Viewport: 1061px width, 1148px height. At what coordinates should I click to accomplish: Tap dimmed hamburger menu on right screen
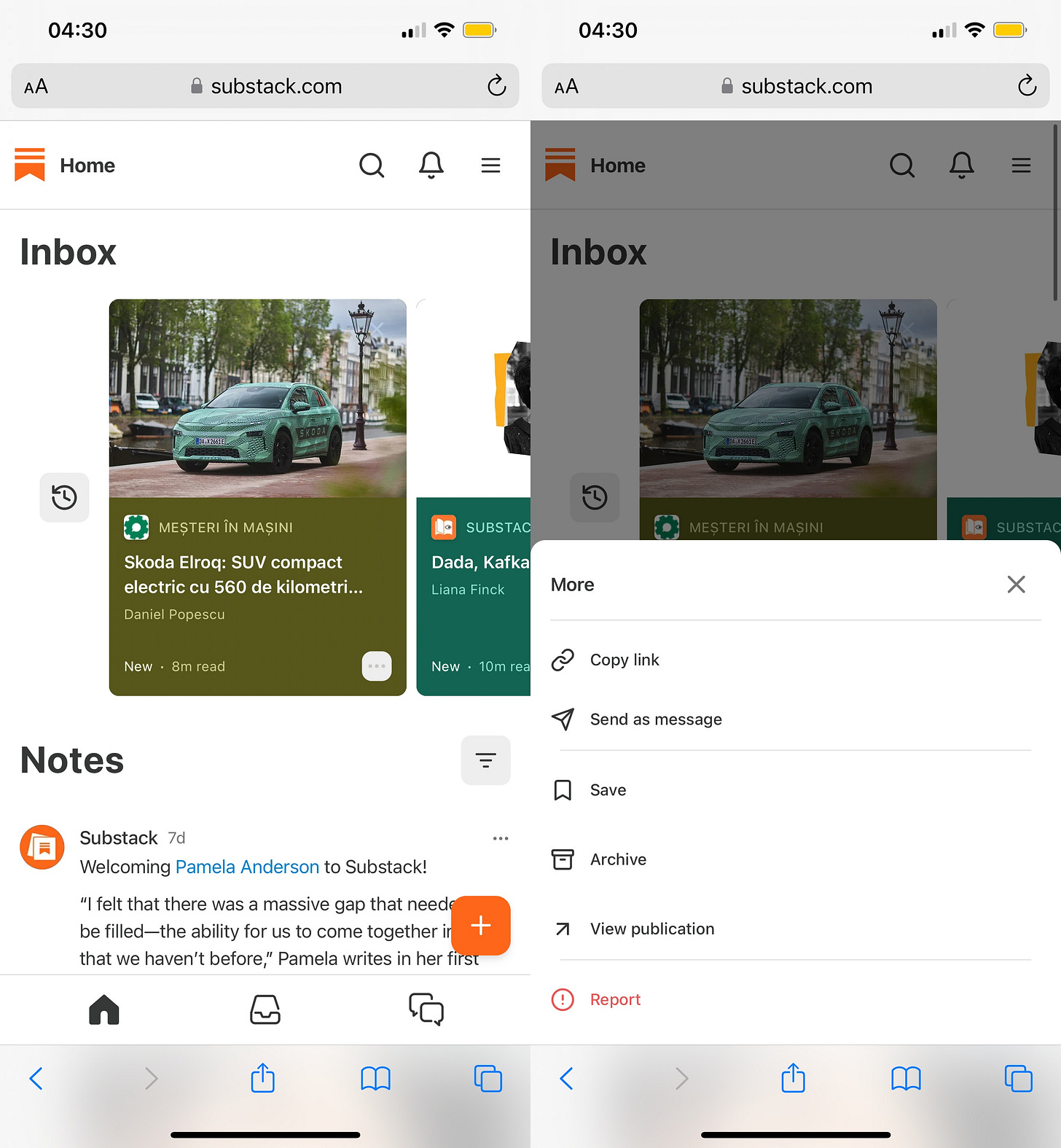click(x=1021, y=165)
